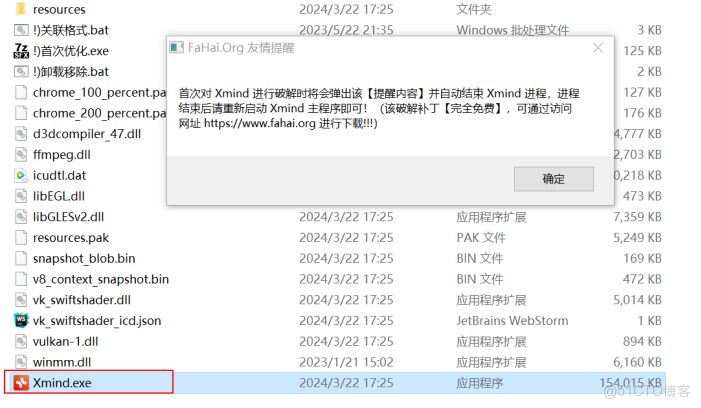Click the 7z SFX icon of !)首次优化.exe

(x=21, y=51)
